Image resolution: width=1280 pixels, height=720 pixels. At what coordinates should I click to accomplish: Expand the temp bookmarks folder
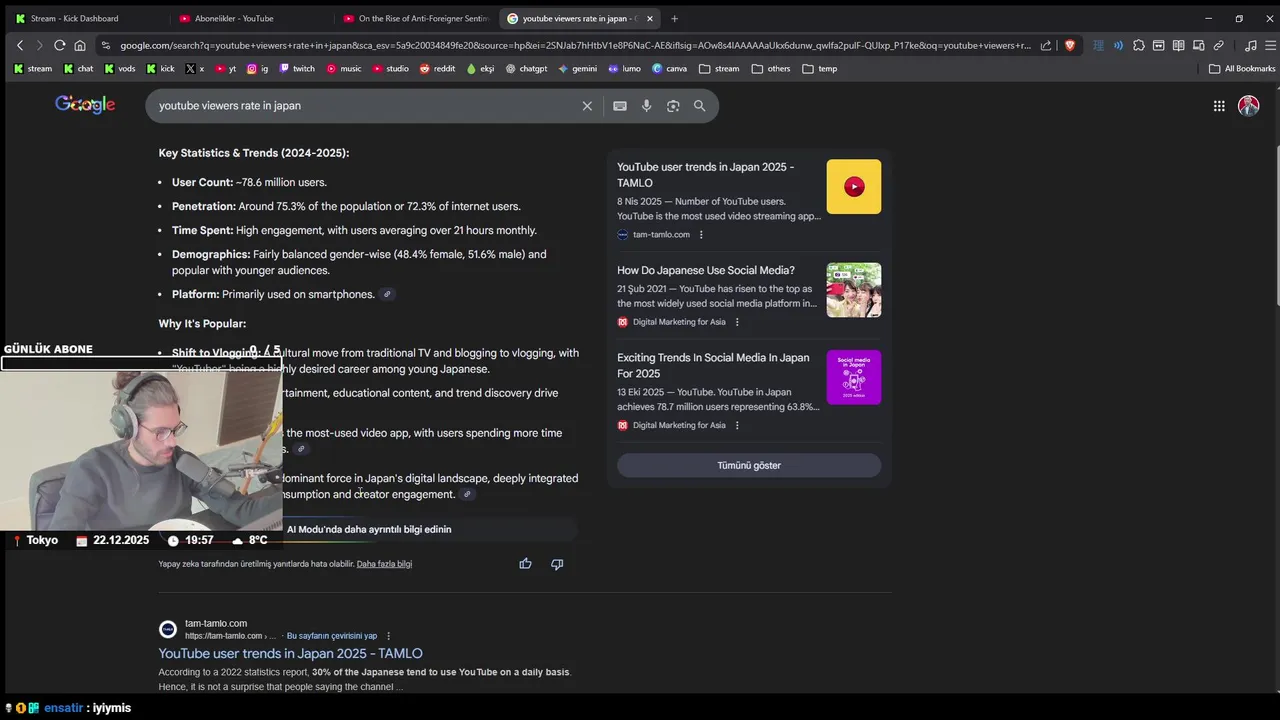[x=820, y=69]
